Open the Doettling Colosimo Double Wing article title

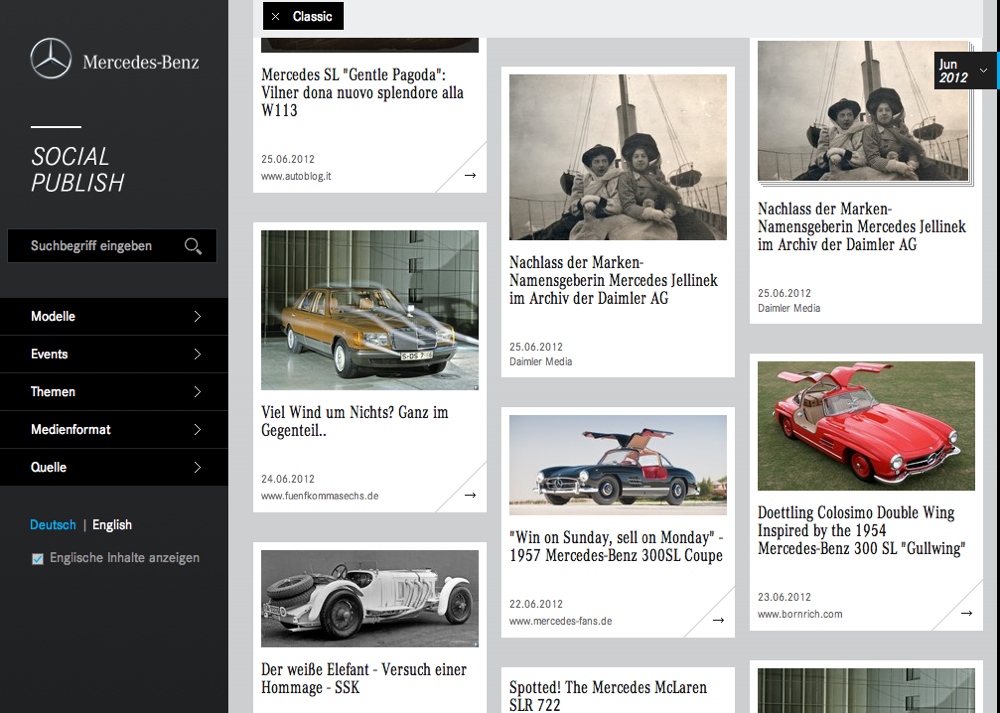coord(862,530)
